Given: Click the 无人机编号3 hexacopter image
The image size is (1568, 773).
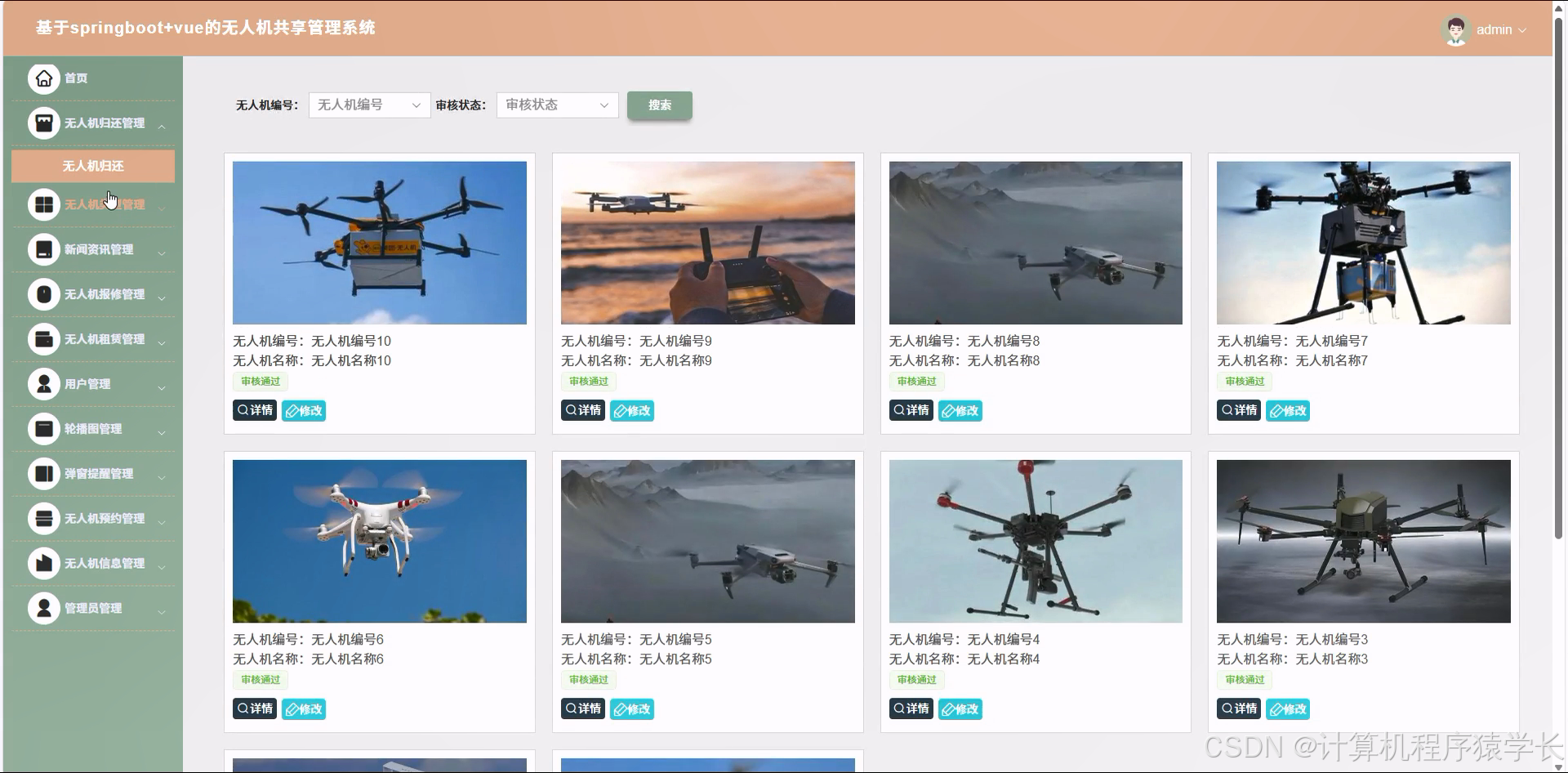Looking at the screenshot, I should [x=1364, y=541].
